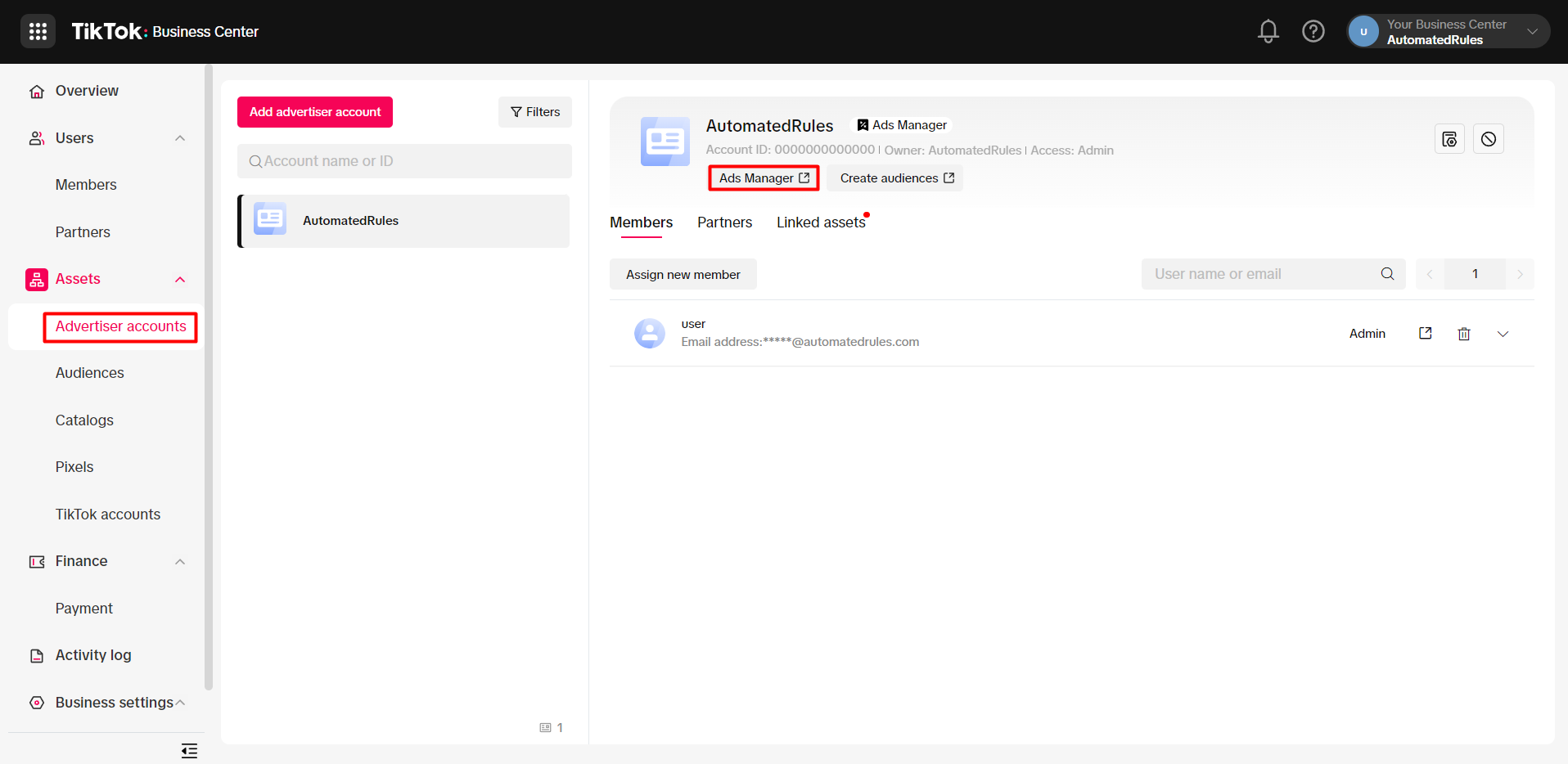Viewport: 1568px width, 764px height.
Task: Click page number 1 box
Action: (1475, 274)
